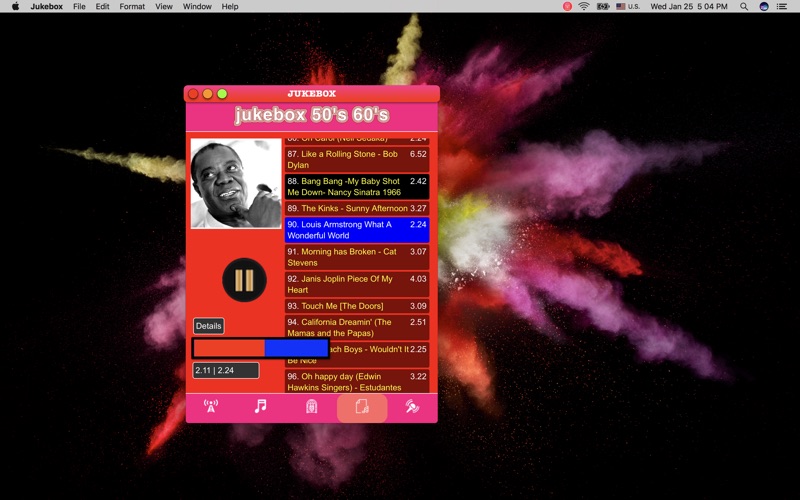Play 87. Like a Rolling Stone - Bob Dylan
The width and height of the screenshot is (800, 500).
[x=357, y=159]
